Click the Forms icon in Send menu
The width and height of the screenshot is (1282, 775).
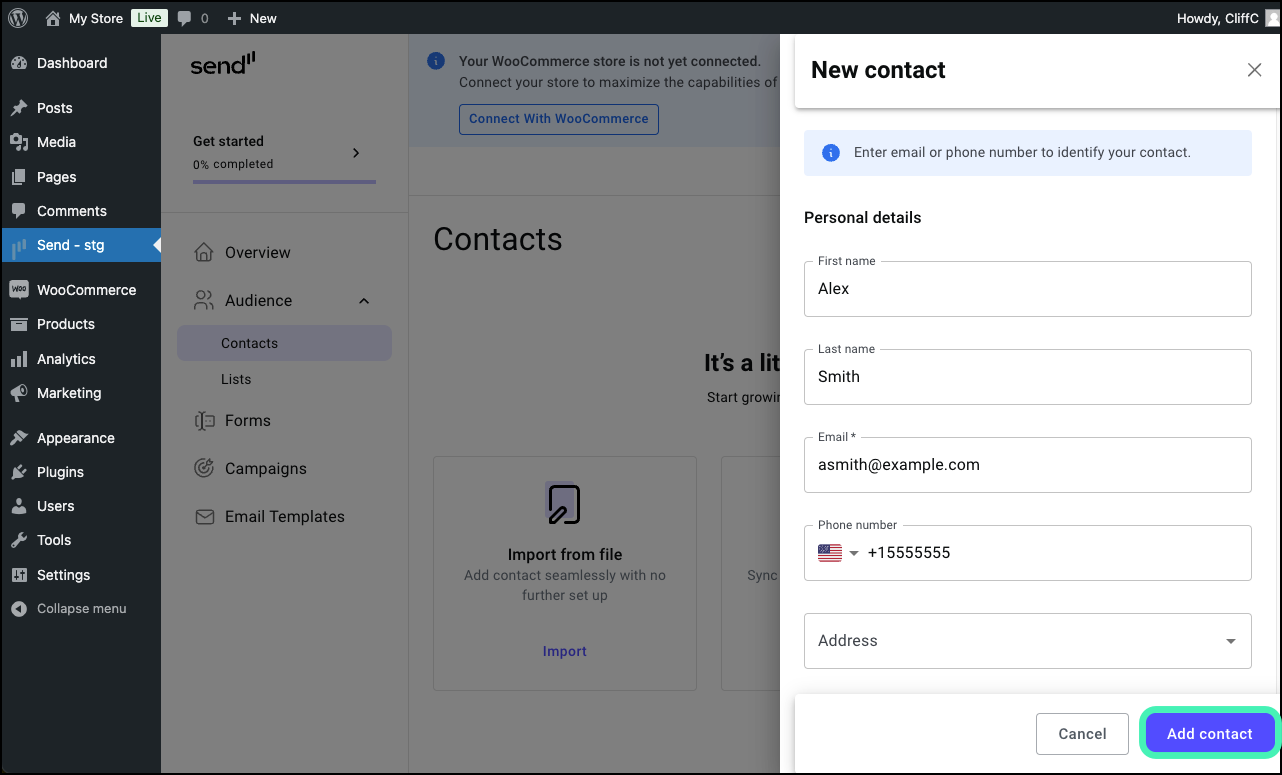point(204,421)
